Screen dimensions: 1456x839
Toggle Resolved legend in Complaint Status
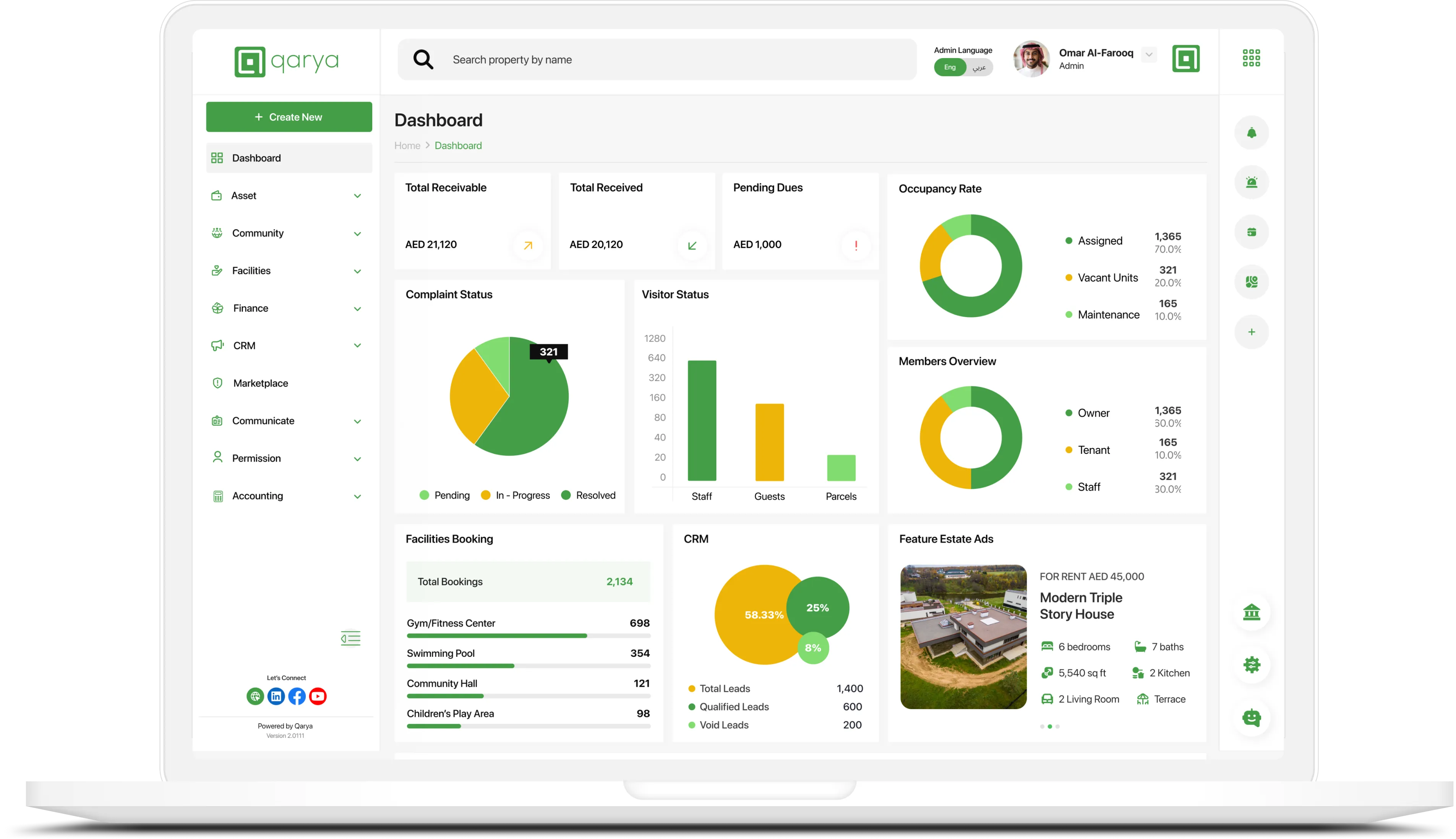point(589,495)
